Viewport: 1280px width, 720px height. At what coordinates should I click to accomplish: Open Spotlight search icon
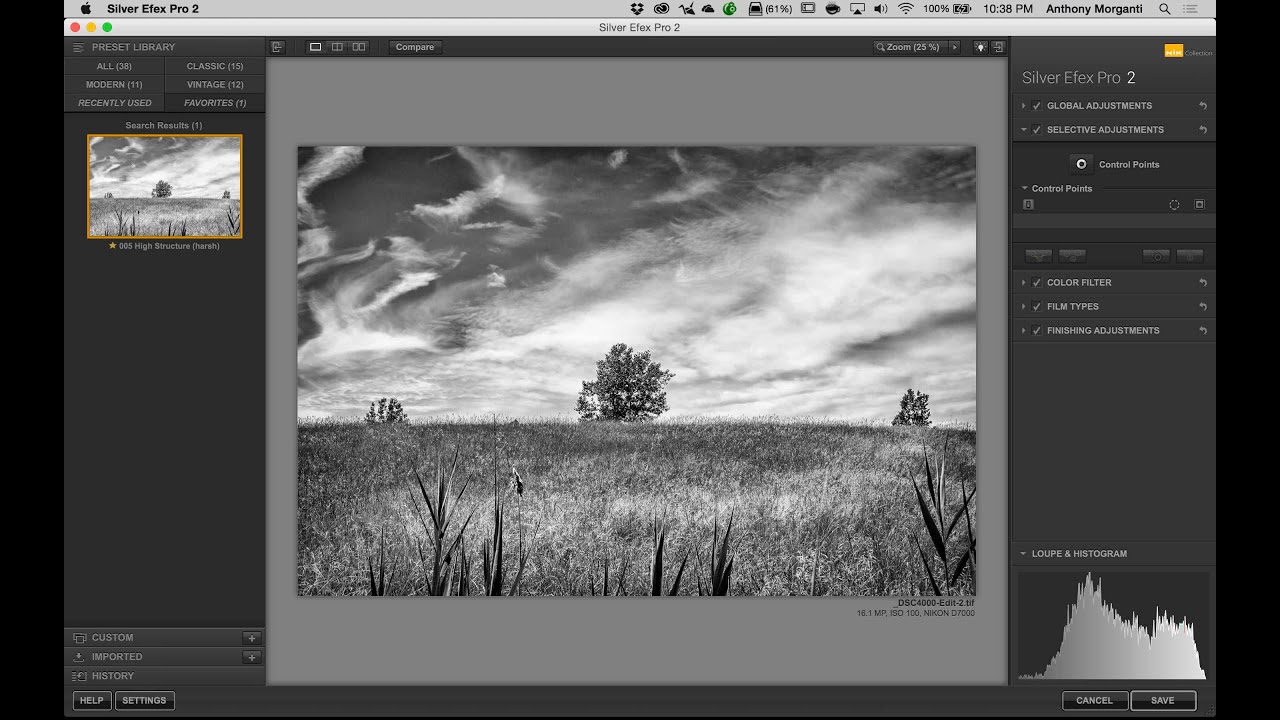pos(1165,9)
